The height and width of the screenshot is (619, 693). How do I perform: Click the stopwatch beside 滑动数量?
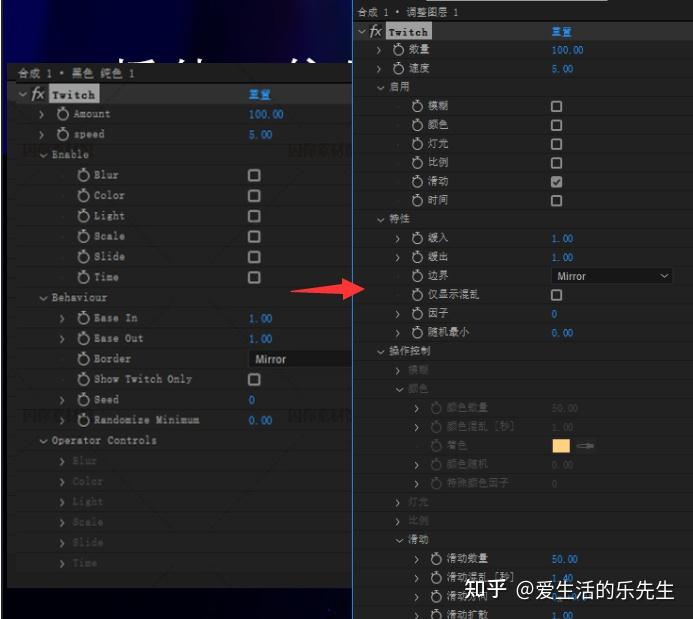click(436, 559)
